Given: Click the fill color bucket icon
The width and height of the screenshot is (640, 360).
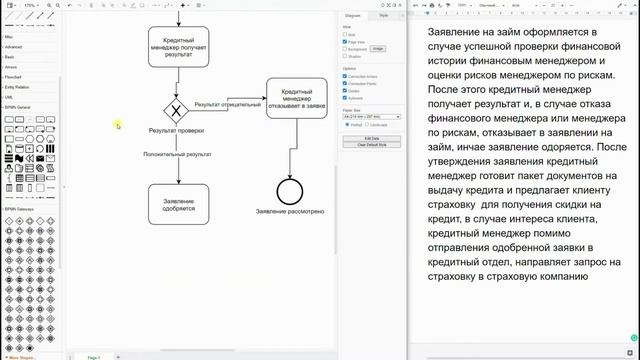Looking at the screenshot, I should pyautogui.click(x=124, y=5).
